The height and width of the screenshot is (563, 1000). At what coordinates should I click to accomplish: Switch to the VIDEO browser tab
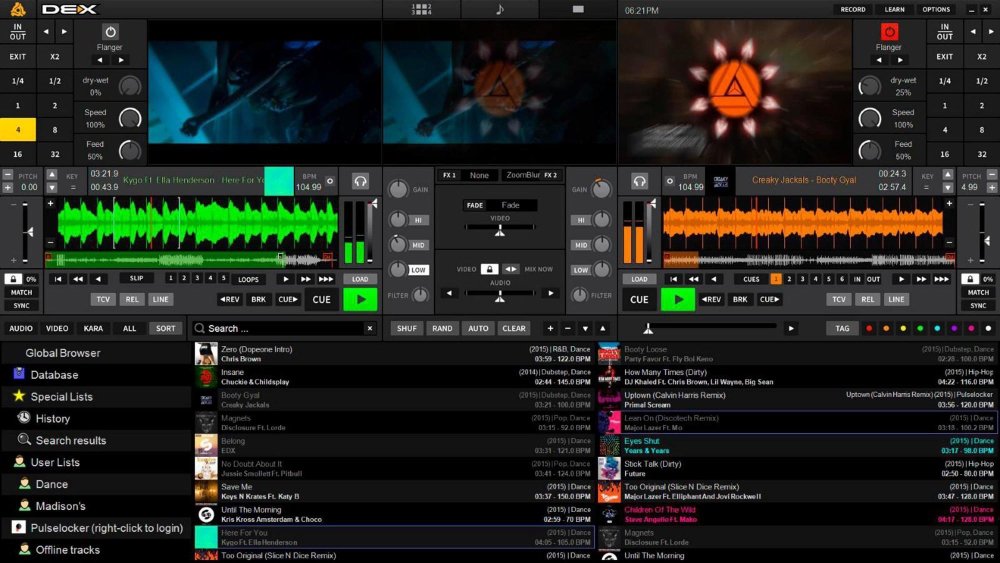click(x=57, y=328)
